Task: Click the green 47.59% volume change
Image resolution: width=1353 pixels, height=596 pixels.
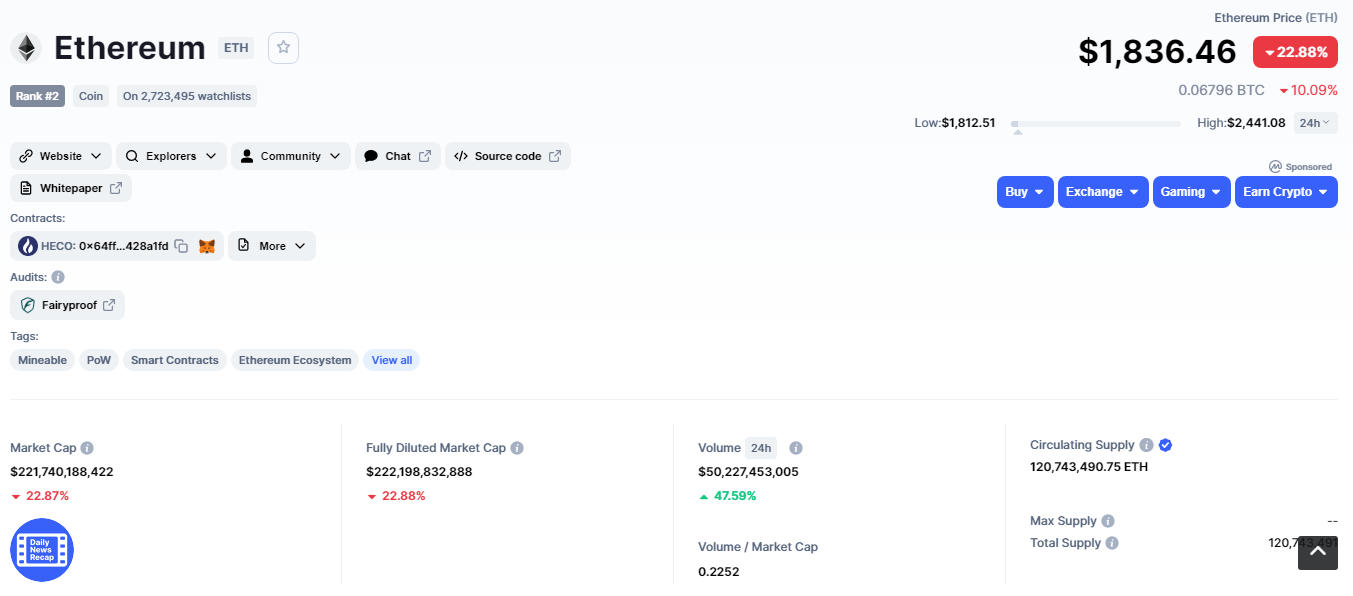Action: coord(727,495)
